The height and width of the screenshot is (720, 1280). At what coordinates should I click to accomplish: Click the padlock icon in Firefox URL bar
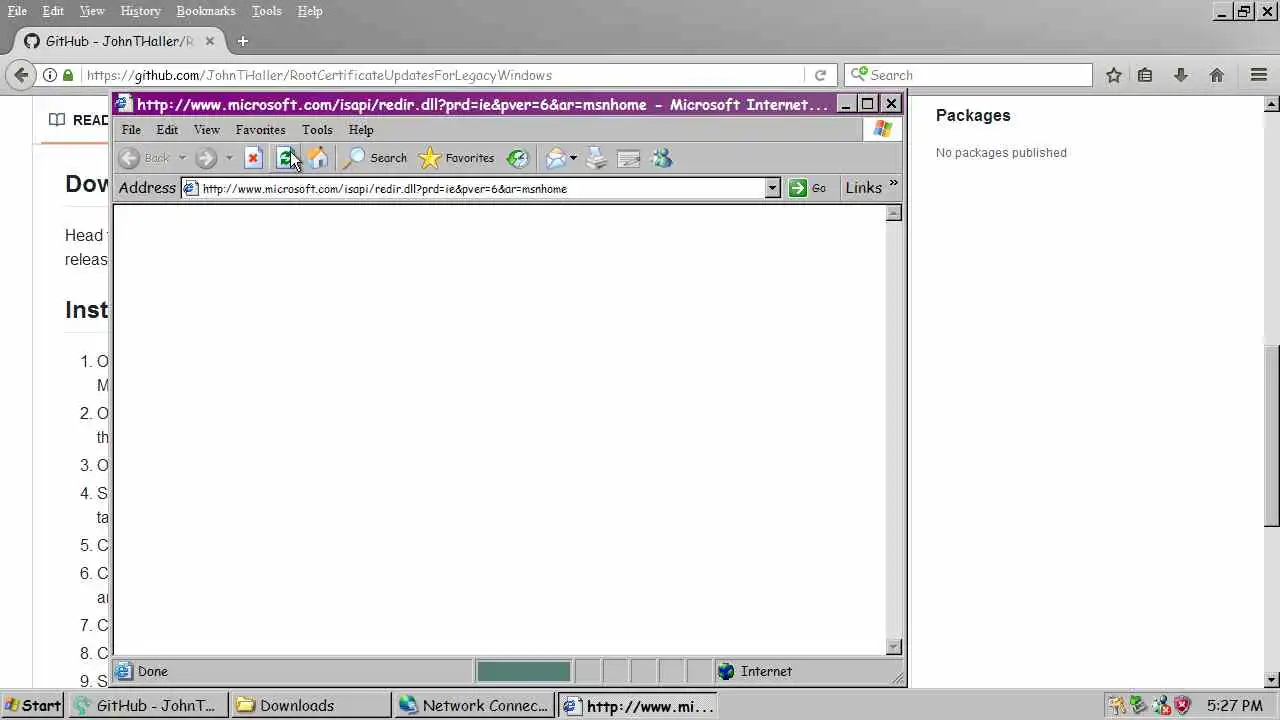pyautogui.click(x=68, y=75)
